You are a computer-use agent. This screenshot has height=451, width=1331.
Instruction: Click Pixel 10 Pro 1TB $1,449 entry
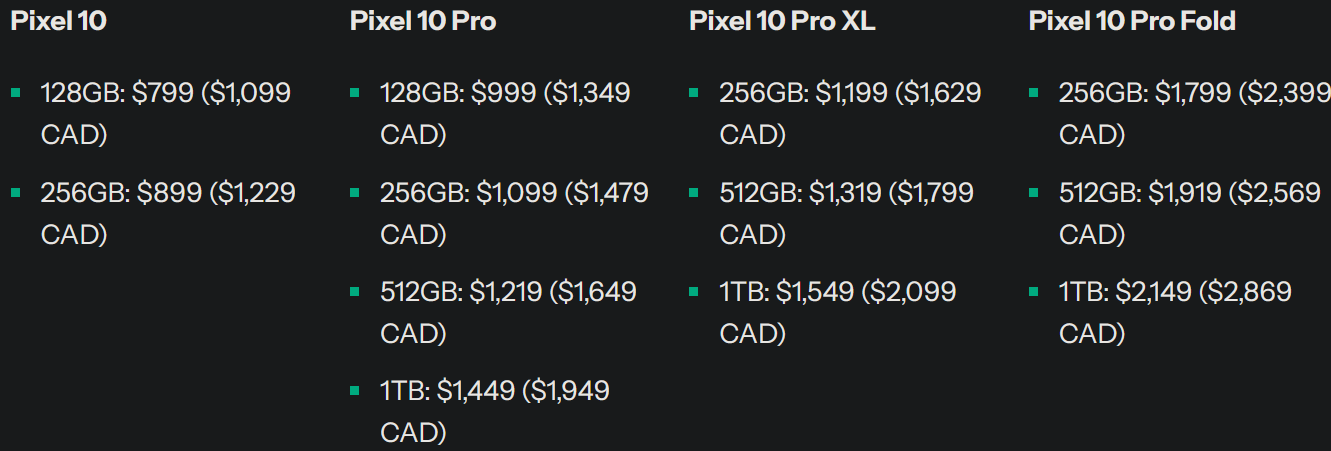(495, 411)
